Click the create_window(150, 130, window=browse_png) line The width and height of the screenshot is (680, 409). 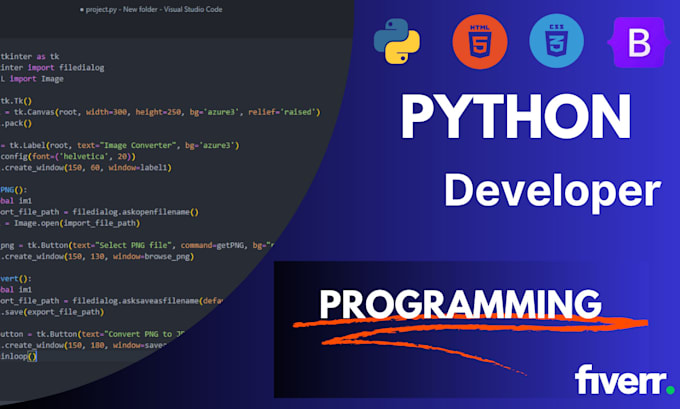97,257
